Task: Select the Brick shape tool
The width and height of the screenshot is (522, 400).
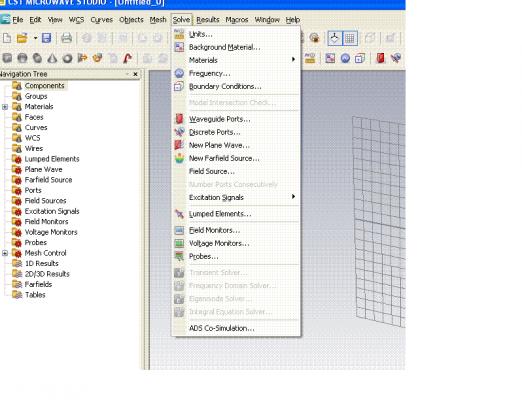Action: [7, 58]
